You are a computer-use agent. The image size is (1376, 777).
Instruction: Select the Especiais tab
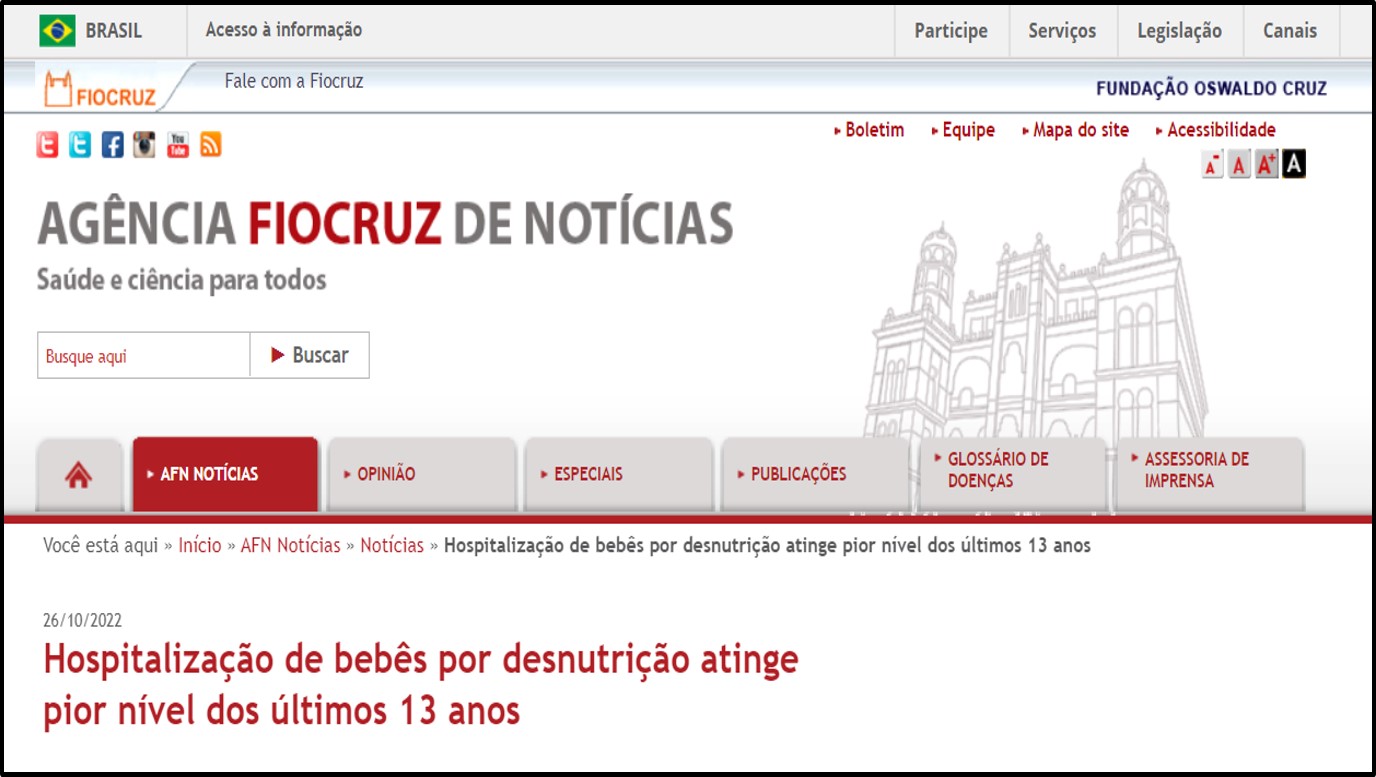618,475
